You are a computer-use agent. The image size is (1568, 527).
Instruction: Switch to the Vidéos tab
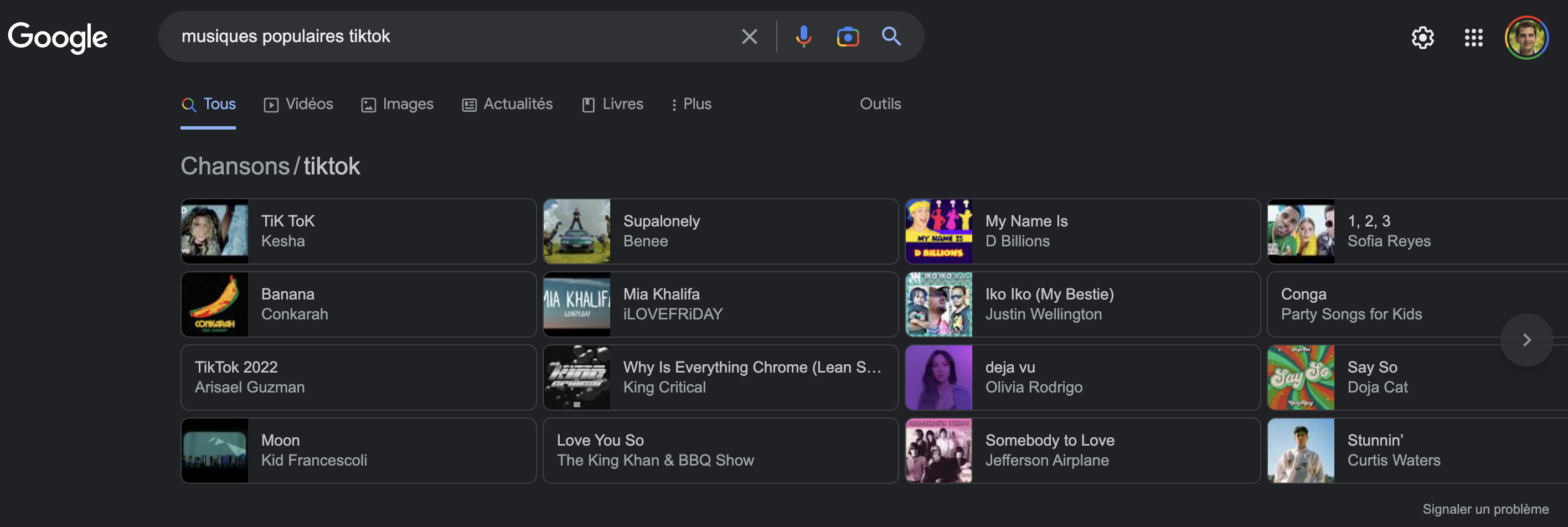tap(298, 104)
